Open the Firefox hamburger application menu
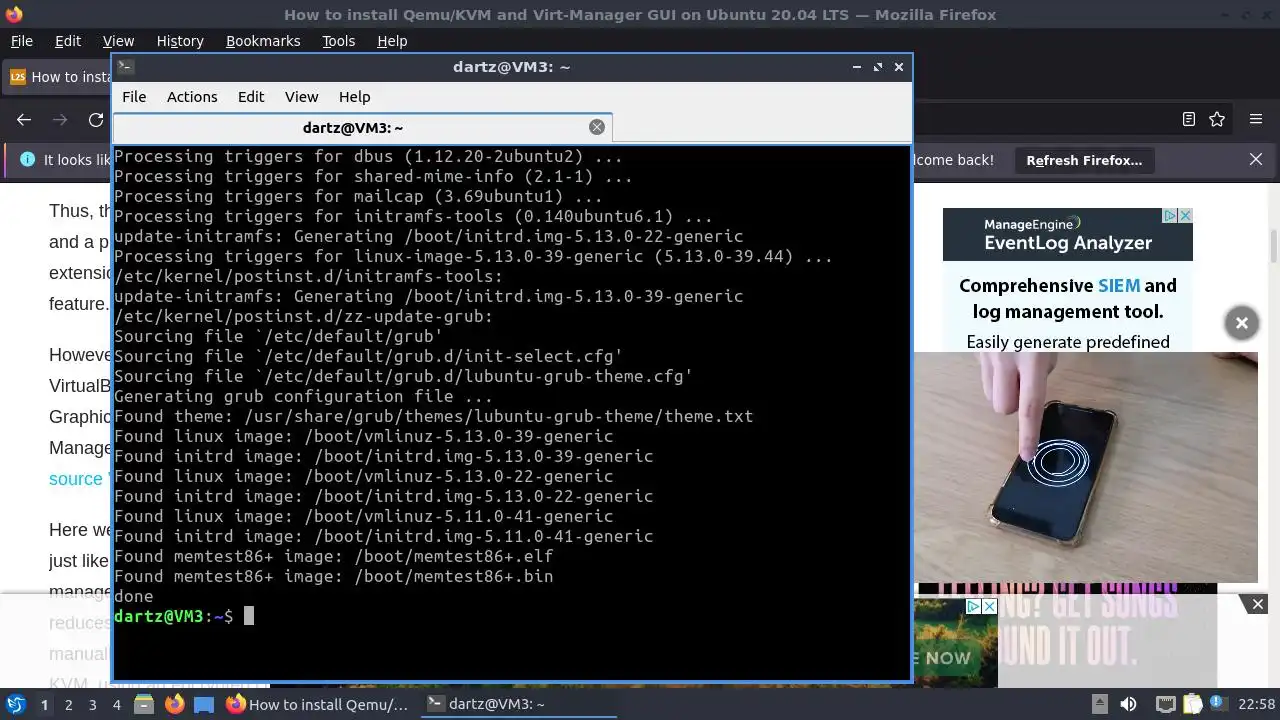 pyautogui.click(x=1256, y=119)
